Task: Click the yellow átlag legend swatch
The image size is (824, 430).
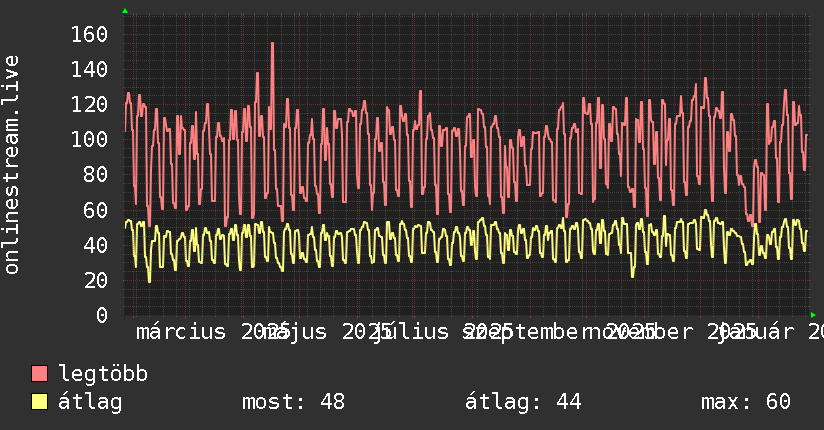Action: tap(39, 402)
